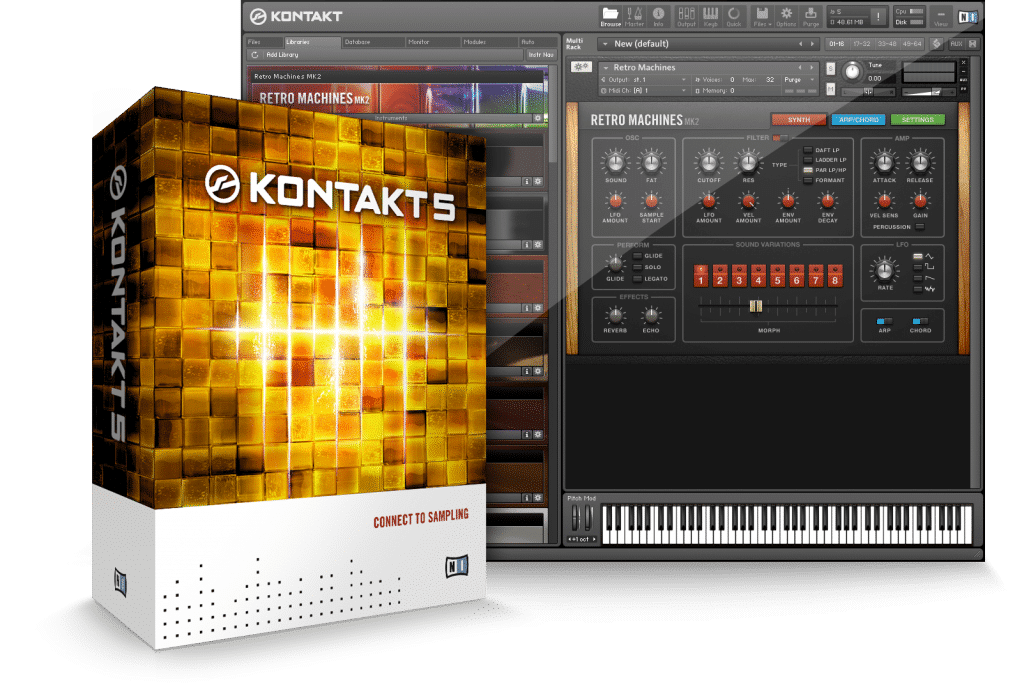Screen dimensions: 1024x689
Task: Toggle the on-screen Keyboard icon
Action: [711, 16]
